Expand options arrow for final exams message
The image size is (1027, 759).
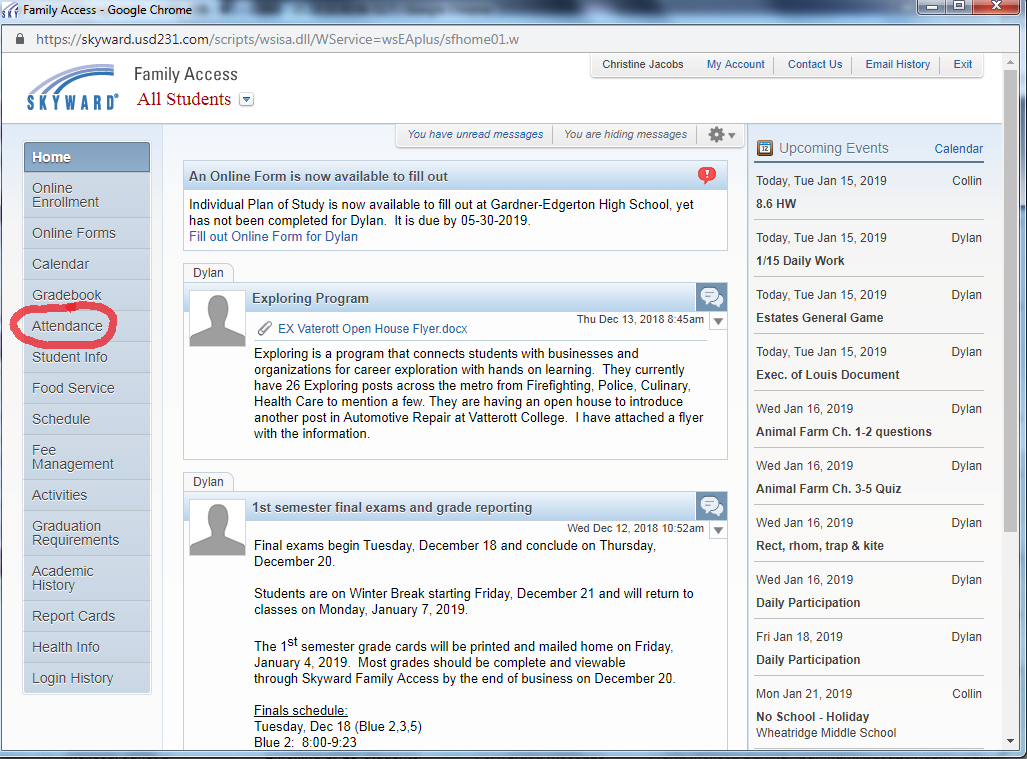[719, 530]
